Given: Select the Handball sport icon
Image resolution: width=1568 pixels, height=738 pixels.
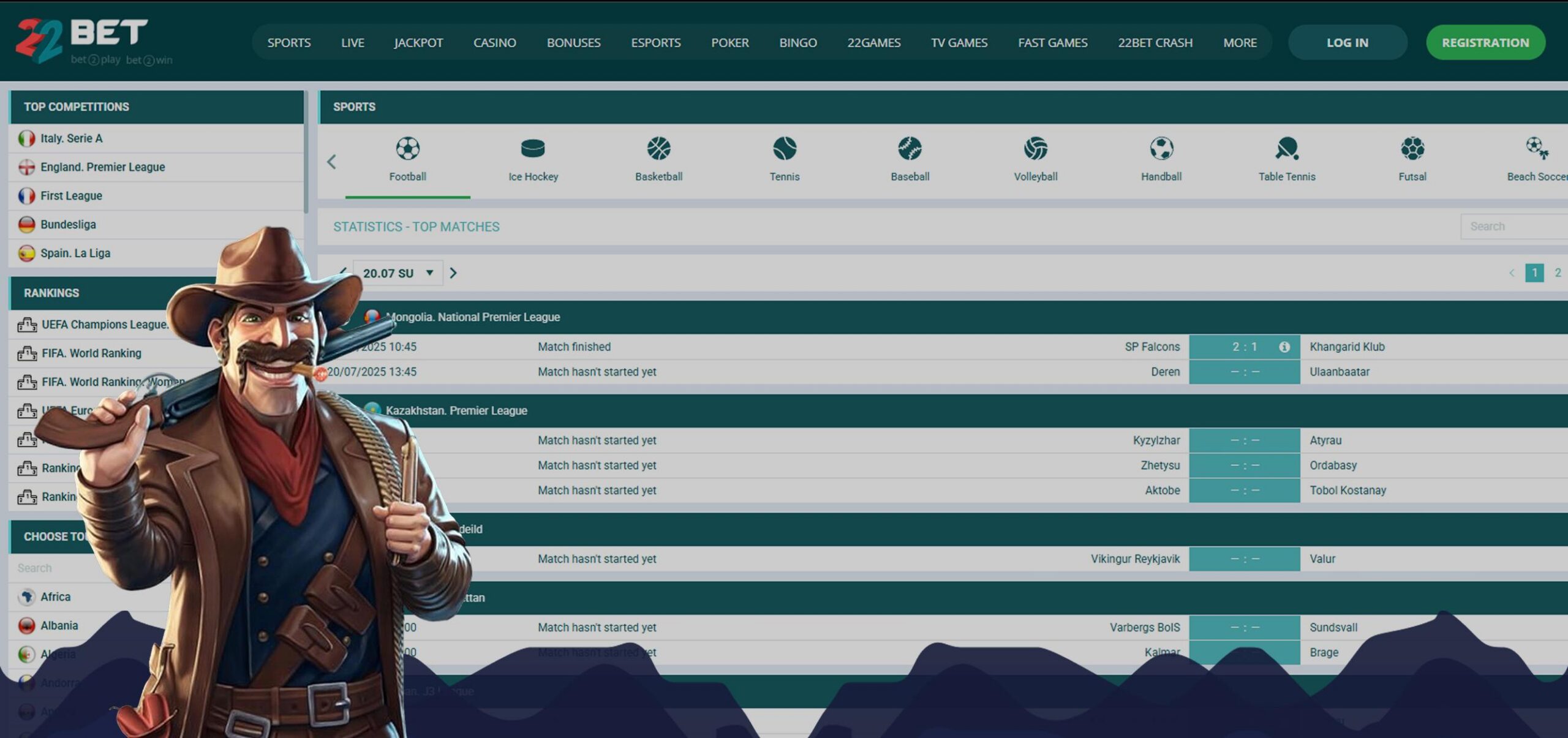Looking at the screenshot, I should click(x=1161, y=149).
